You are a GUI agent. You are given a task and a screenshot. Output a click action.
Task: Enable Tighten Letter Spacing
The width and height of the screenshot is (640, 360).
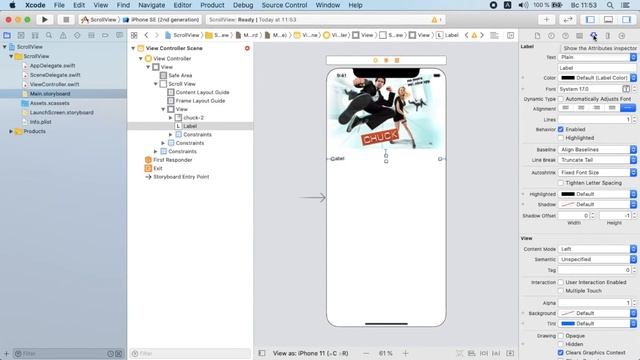(x=561, y=183)
